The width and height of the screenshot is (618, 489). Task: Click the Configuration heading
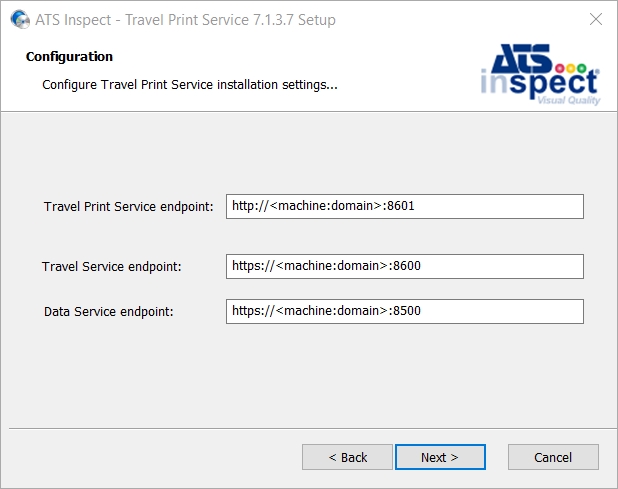(69, 56)
